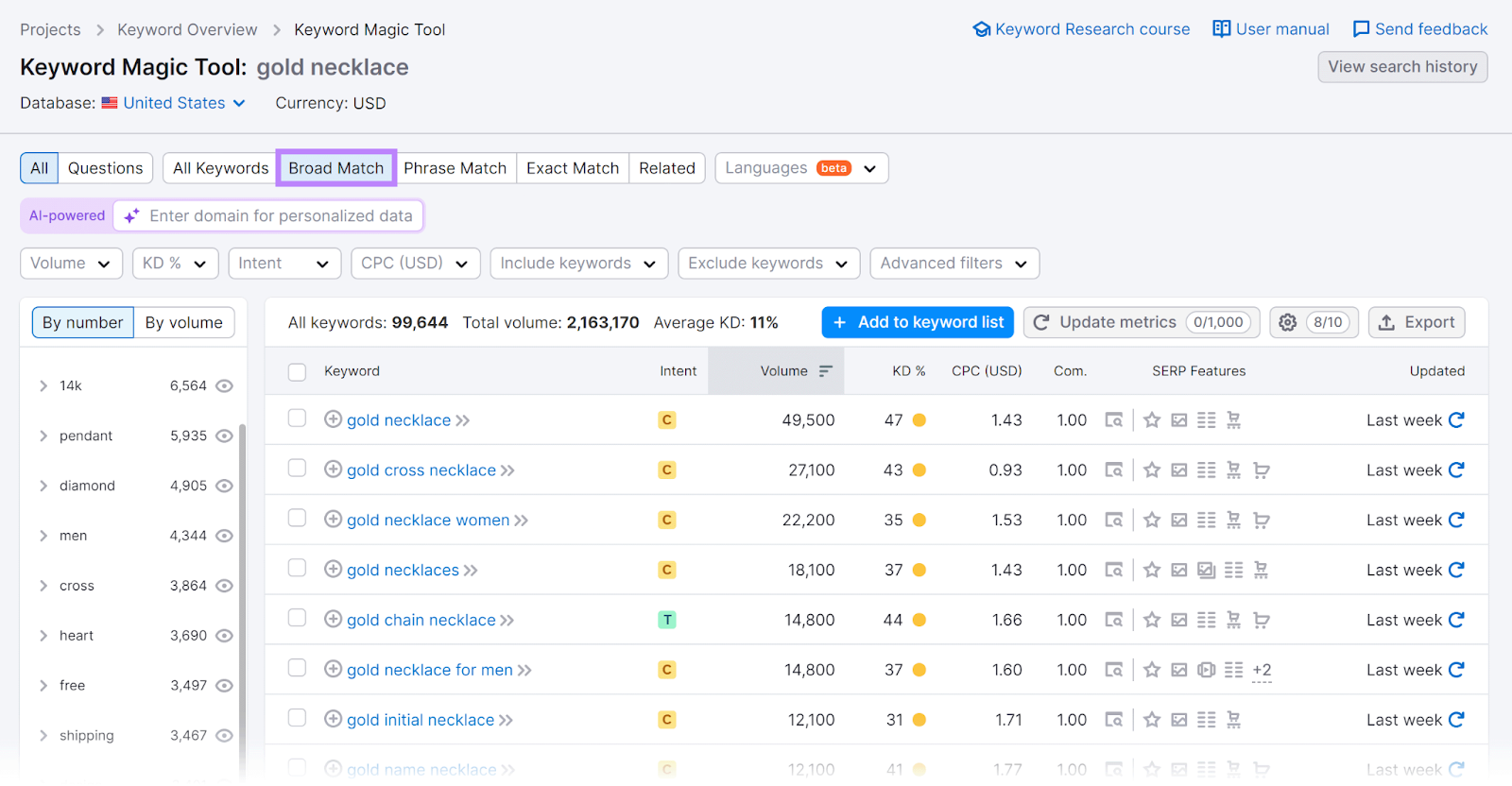This screenshot has width=1512, height=786.
Task: Add gold chain necklace via plus icon
Action: coord(333,620)
